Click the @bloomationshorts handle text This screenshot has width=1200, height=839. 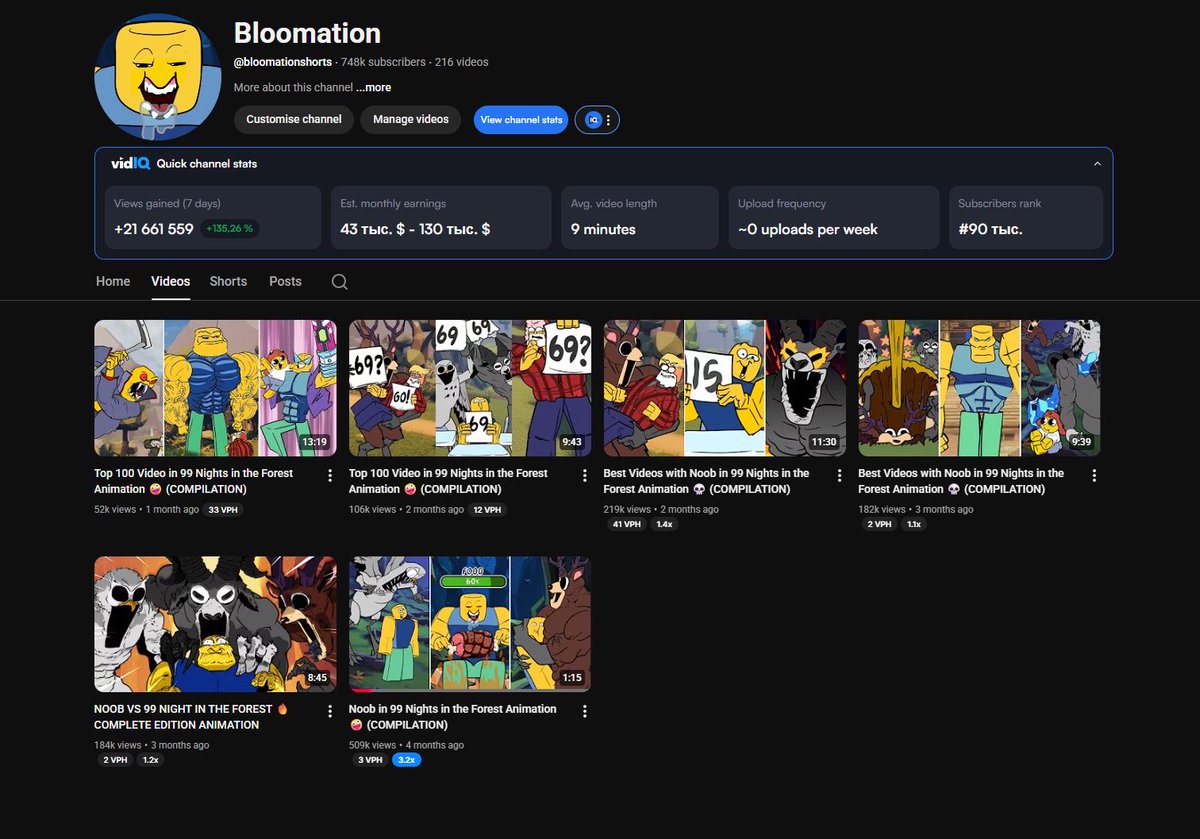coord(283,62)
